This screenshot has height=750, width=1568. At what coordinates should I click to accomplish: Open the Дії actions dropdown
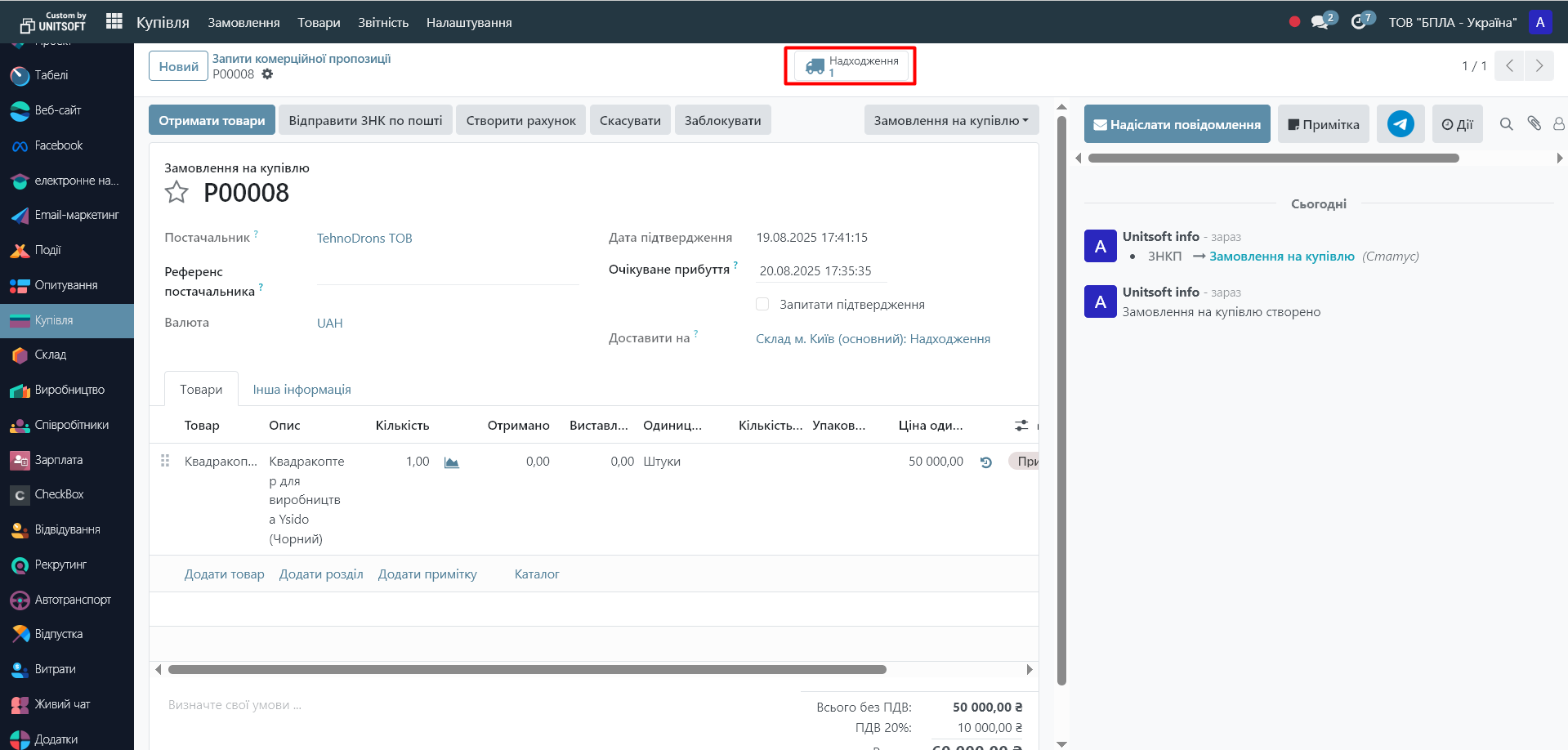click(1457, 124)
